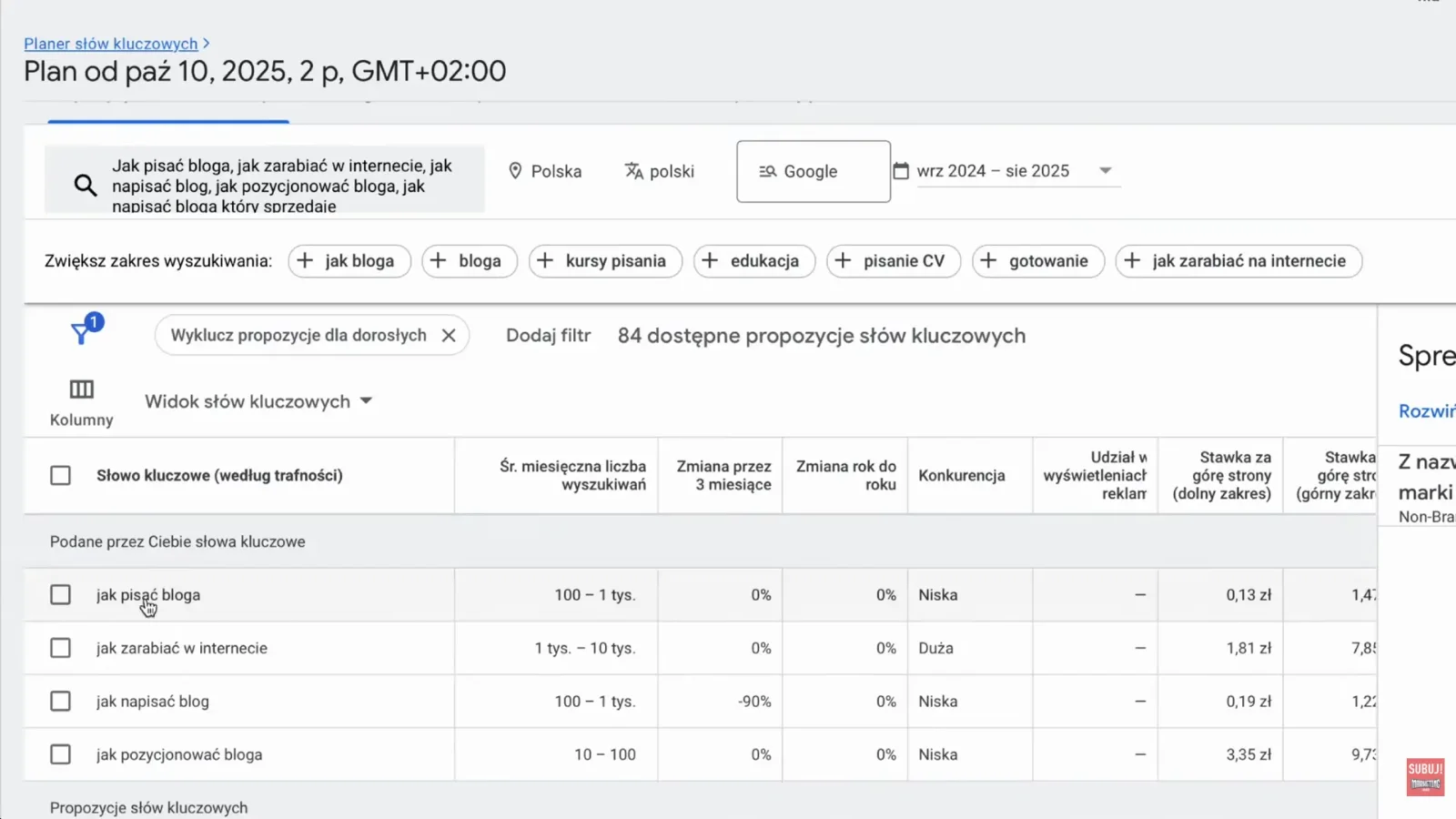Sort by Zmiana rok do roku header

pos(846,475)
